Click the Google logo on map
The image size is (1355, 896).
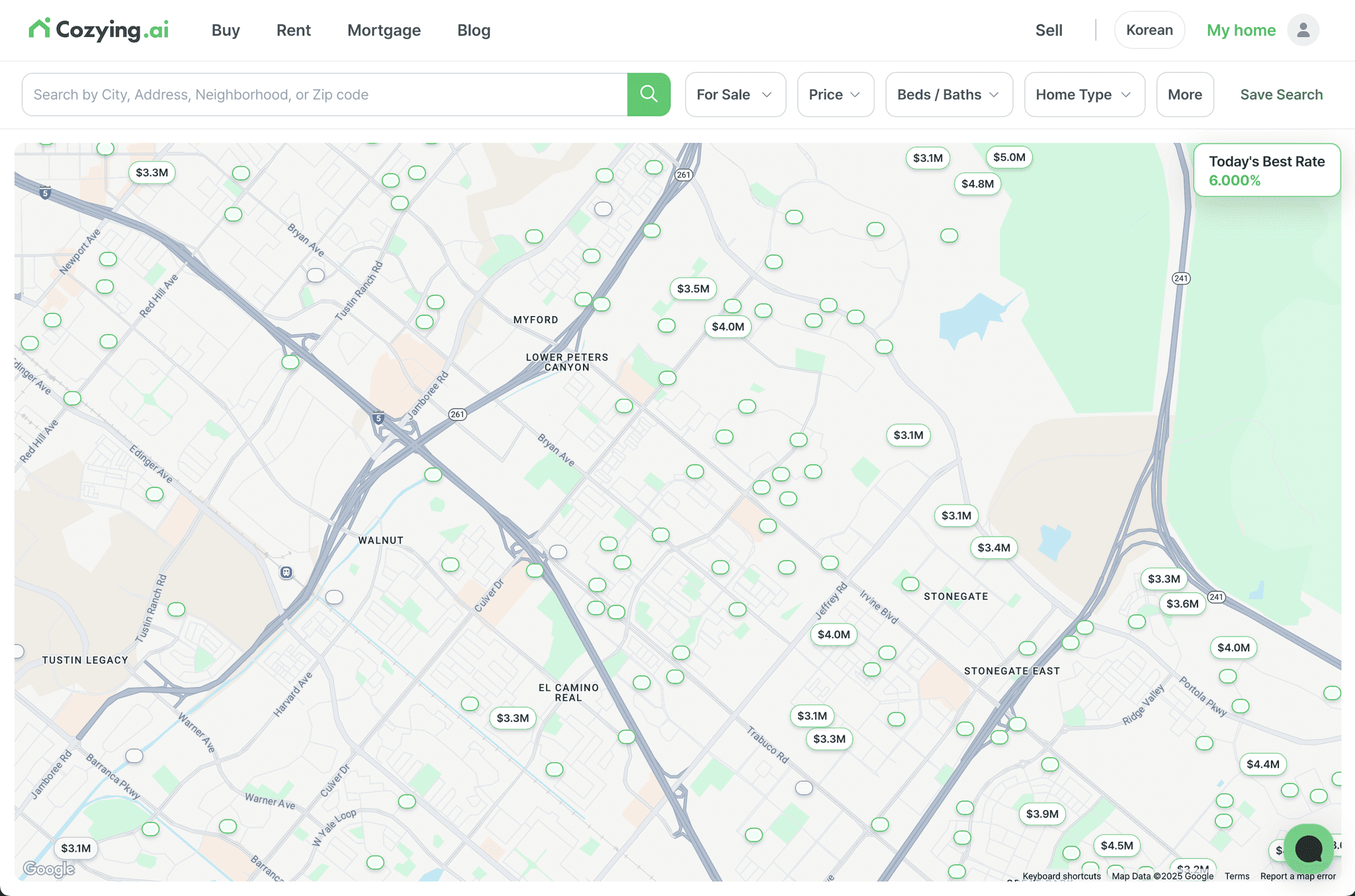(x=48, y=869)
